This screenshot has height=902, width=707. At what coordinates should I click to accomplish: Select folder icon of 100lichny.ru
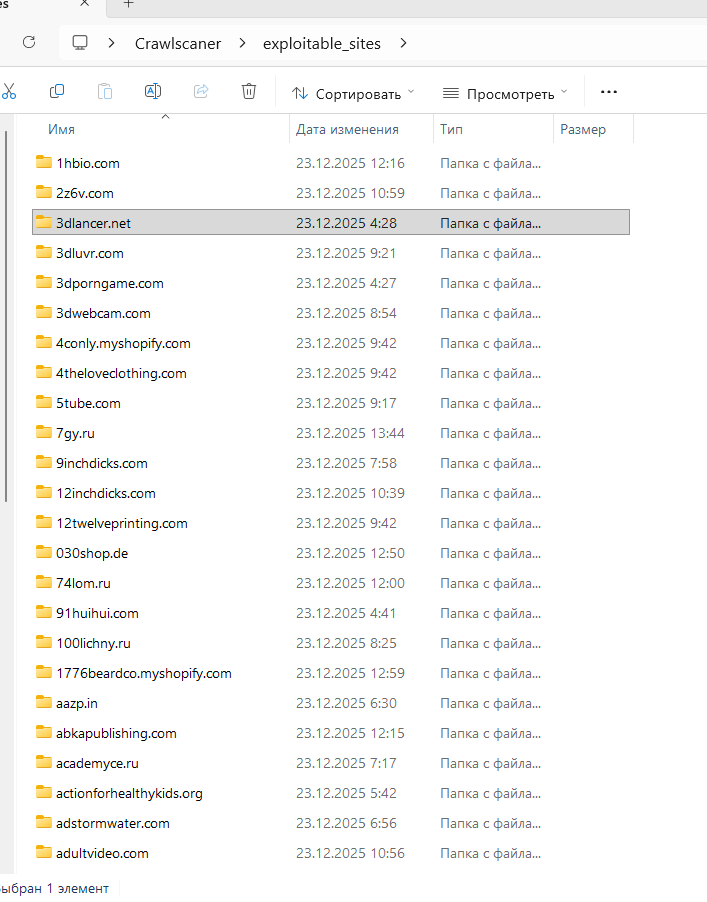44,642
